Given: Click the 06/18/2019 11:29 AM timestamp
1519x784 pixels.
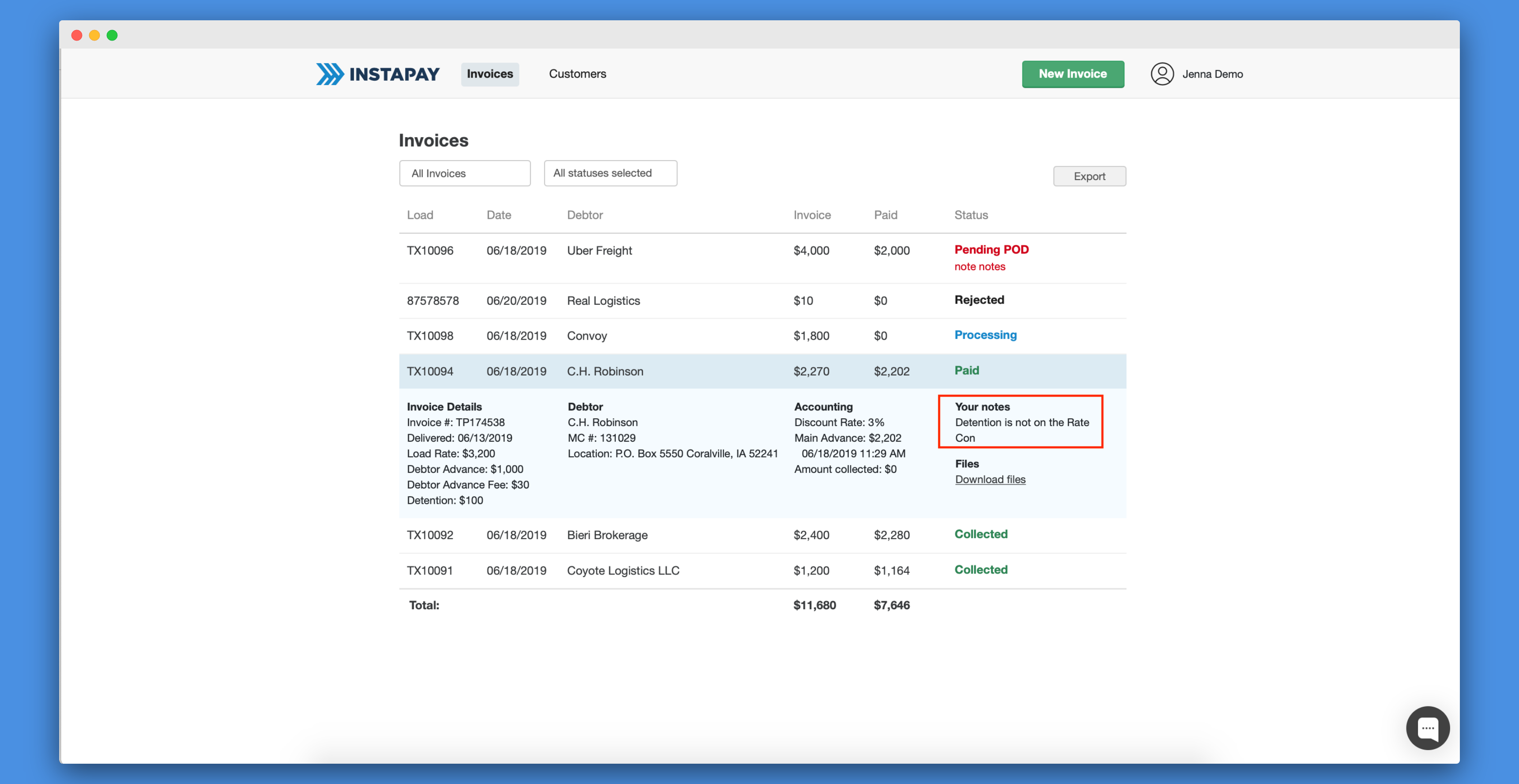Looking at the screenshot, I should pyautogui.click(x=853, y=454).
